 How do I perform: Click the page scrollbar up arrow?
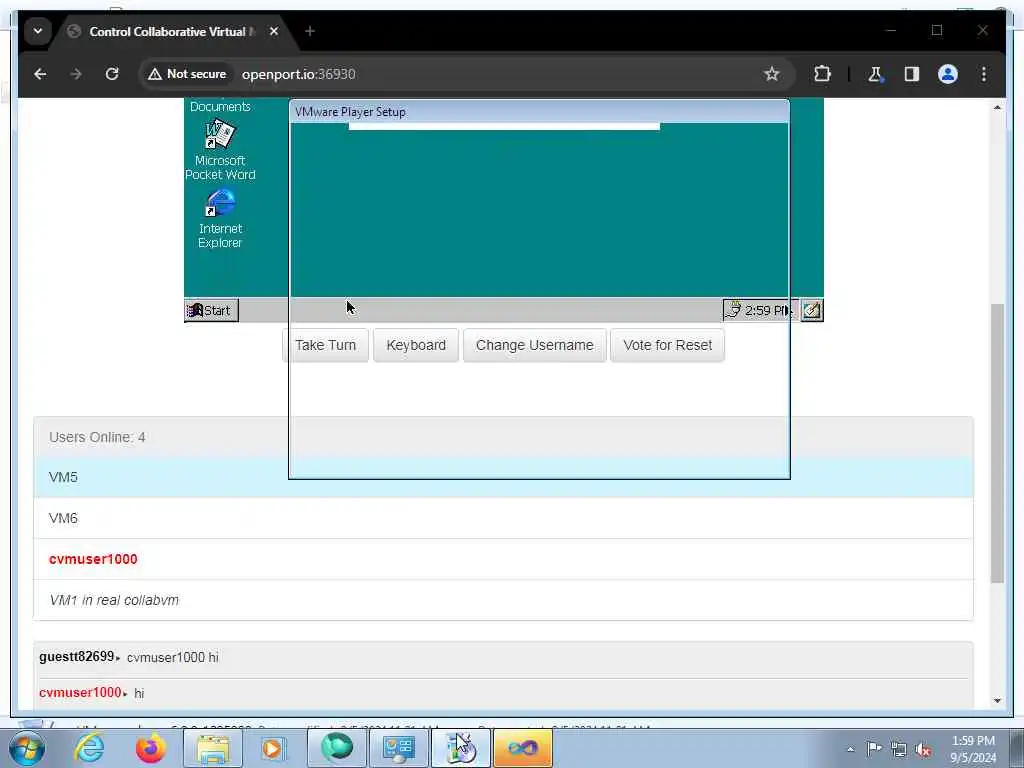click(997, 107)
